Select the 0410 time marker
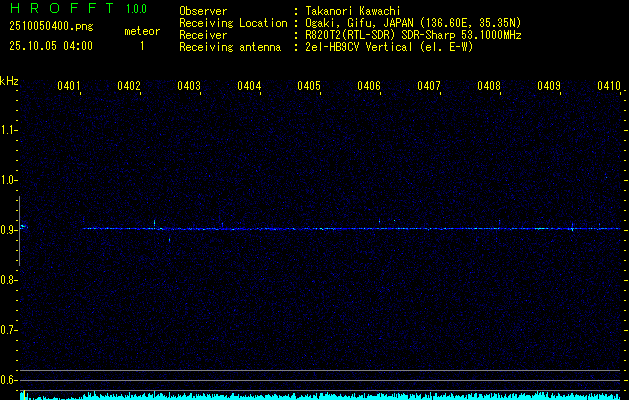The image size is (629, 400). pyautogui.click(x=609, y=86)
